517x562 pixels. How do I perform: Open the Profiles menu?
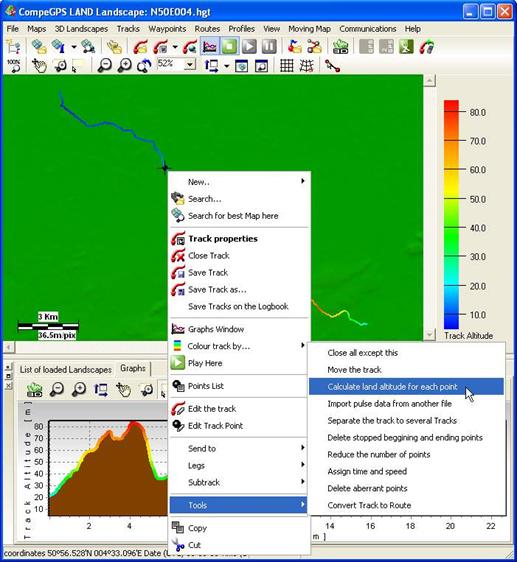pos(241,29)
